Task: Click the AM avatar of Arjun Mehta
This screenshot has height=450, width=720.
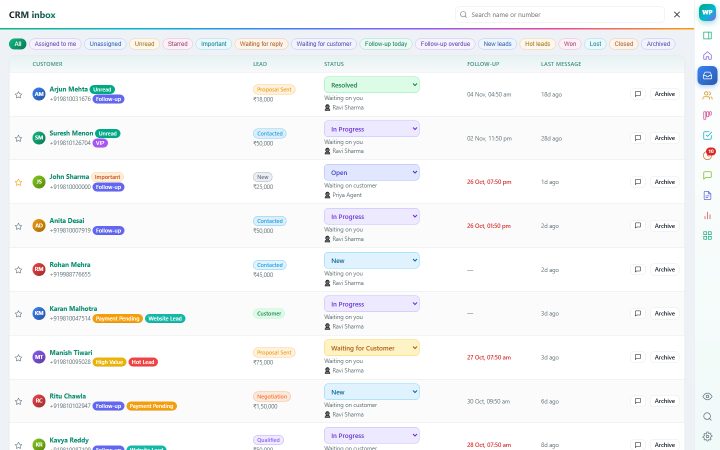Action: (39, 94)
